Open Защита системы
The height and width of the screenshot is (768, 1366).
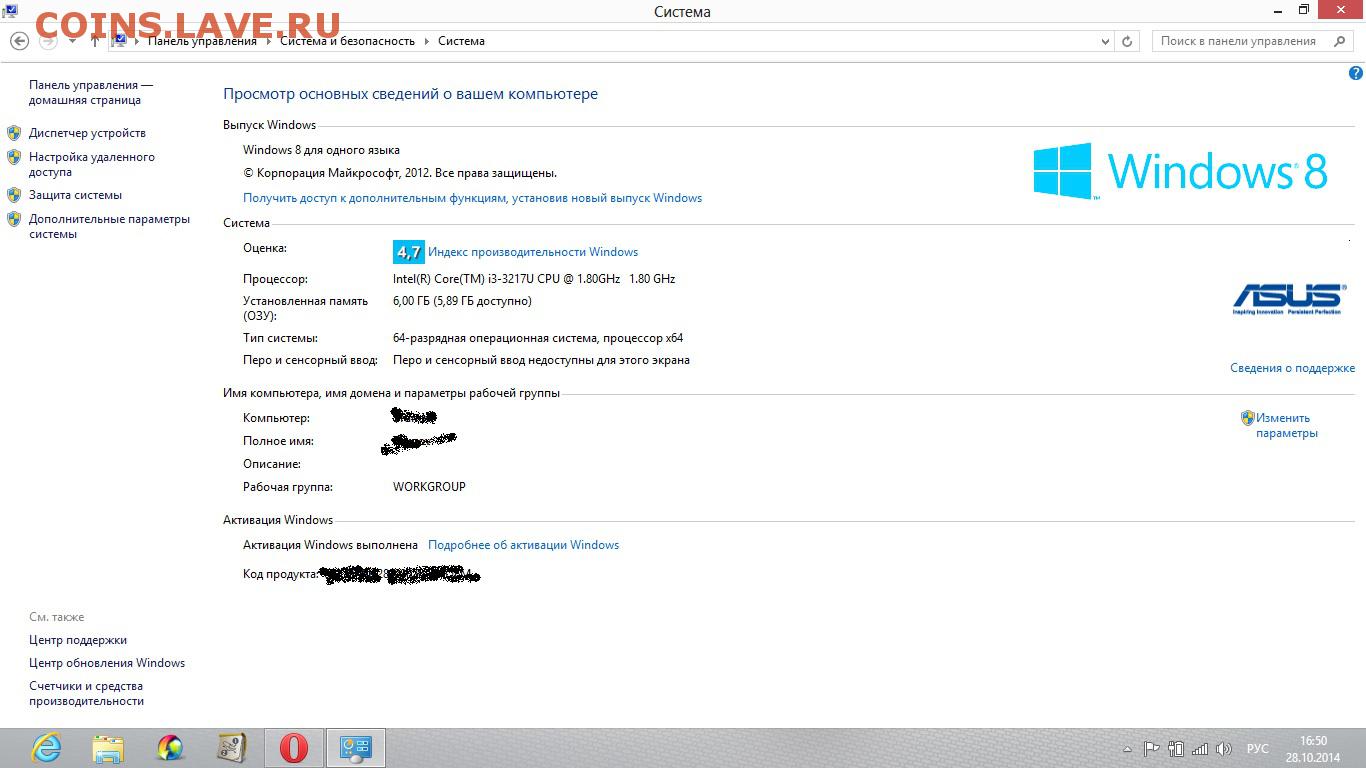75,195
